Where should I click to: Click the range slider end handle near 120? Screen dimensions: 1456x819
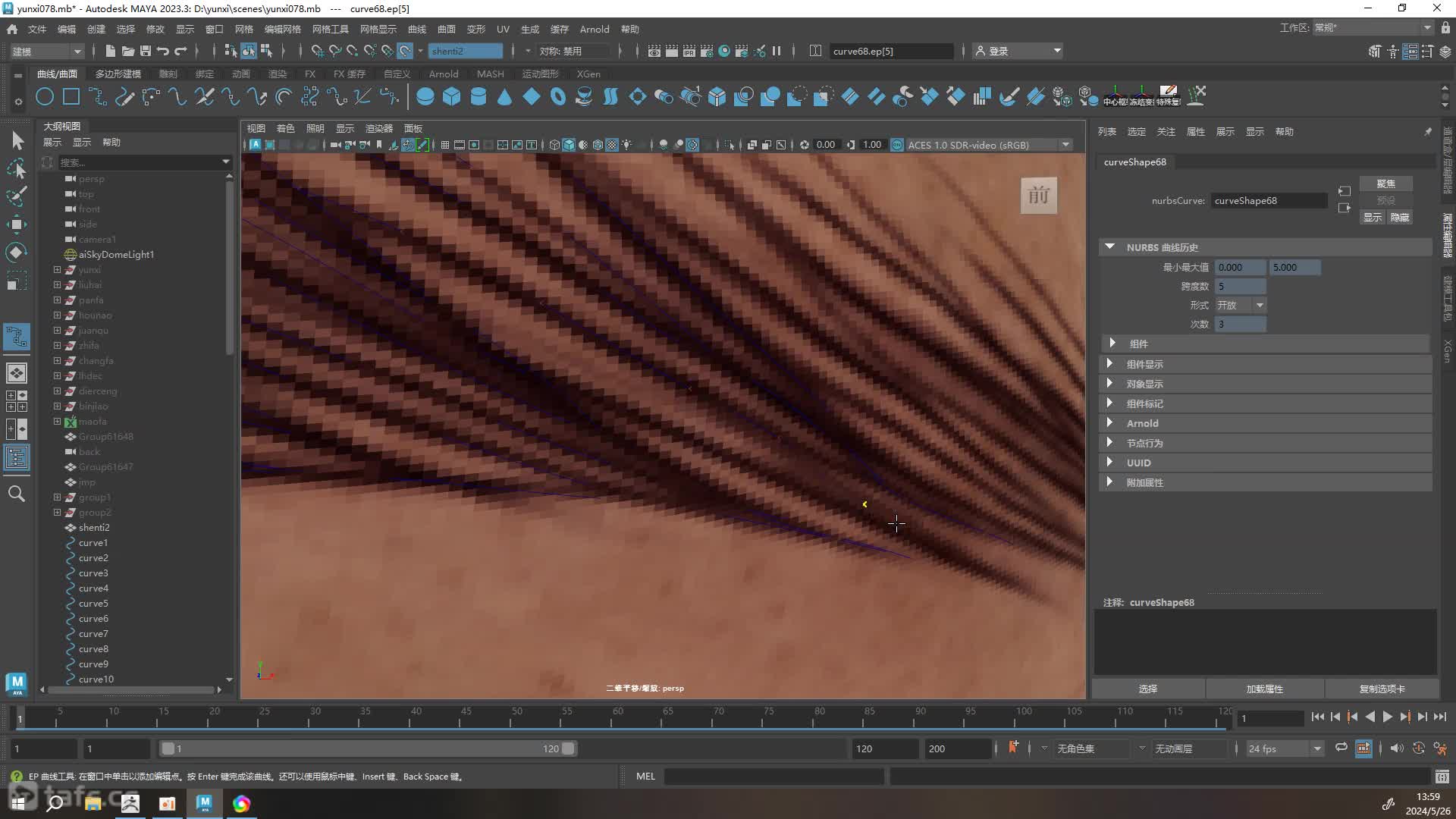(568, 748)
